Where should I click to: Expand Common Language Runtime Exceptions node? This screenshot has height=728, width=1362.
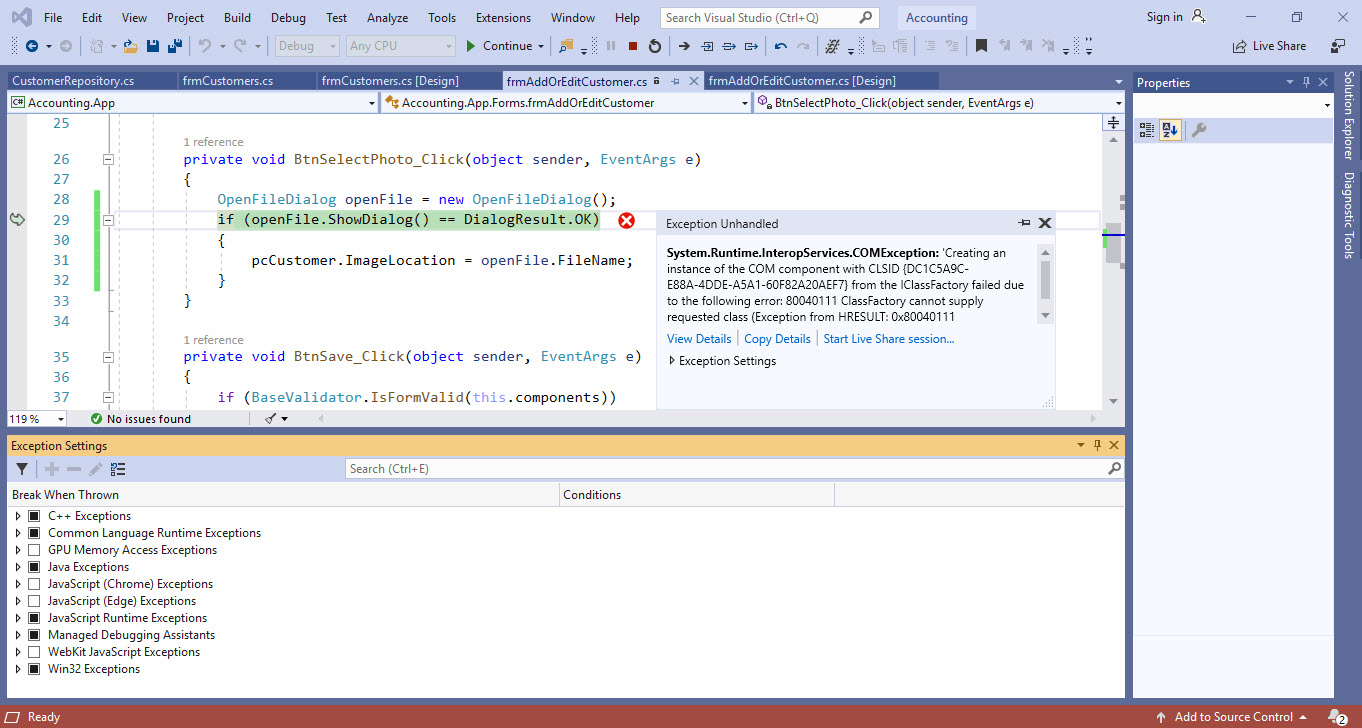point(18,533)
